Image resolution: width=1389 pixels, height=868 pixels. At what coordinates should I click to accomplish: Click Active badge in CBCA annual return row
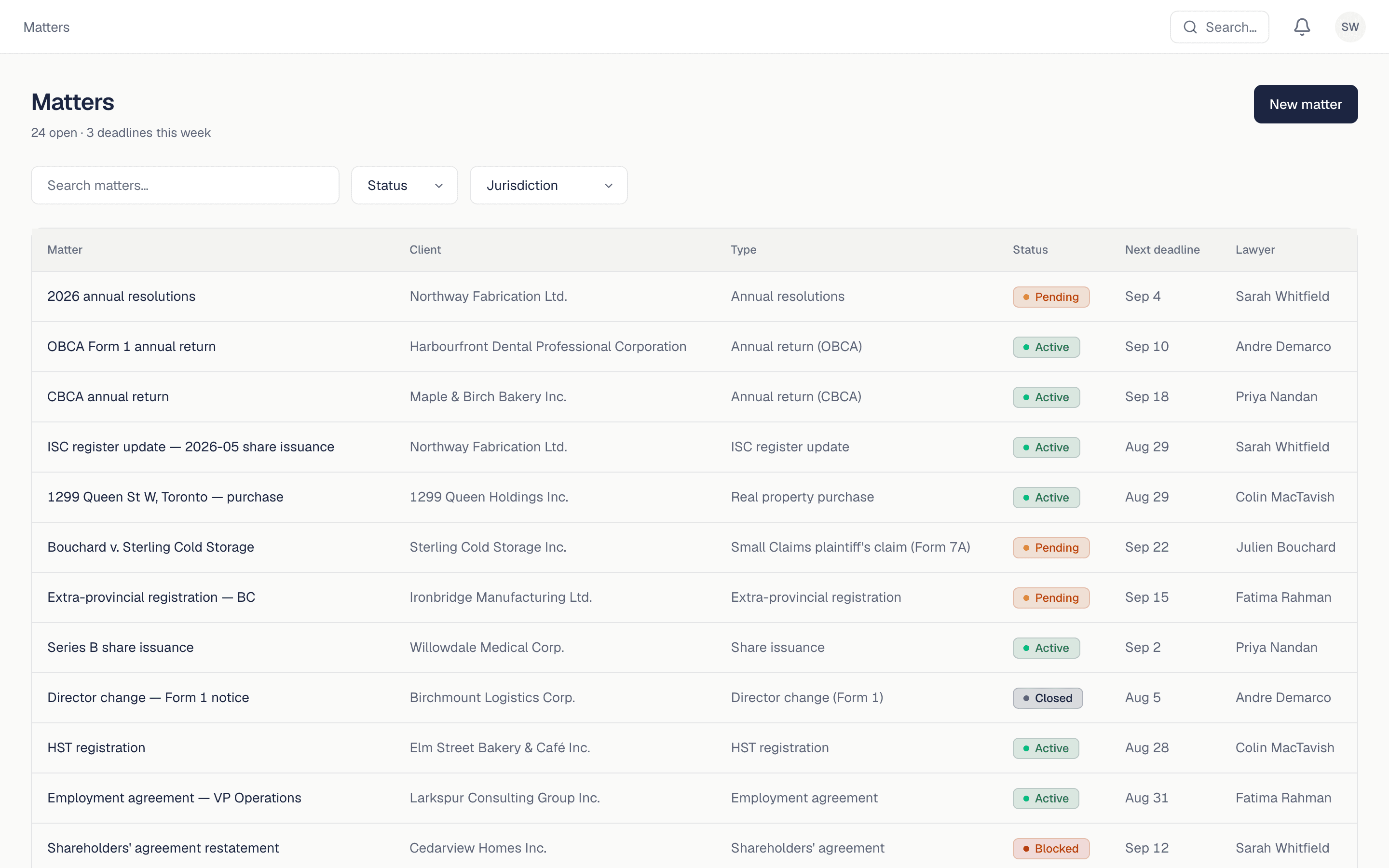(x=1046, y=397)
